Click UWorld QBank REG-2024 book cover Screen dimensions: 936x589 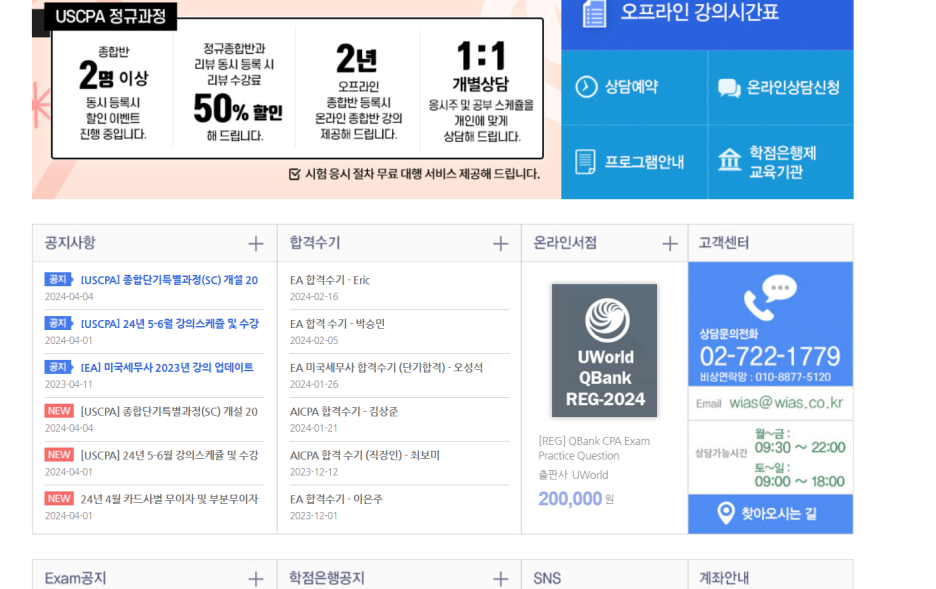pos(604,350)
